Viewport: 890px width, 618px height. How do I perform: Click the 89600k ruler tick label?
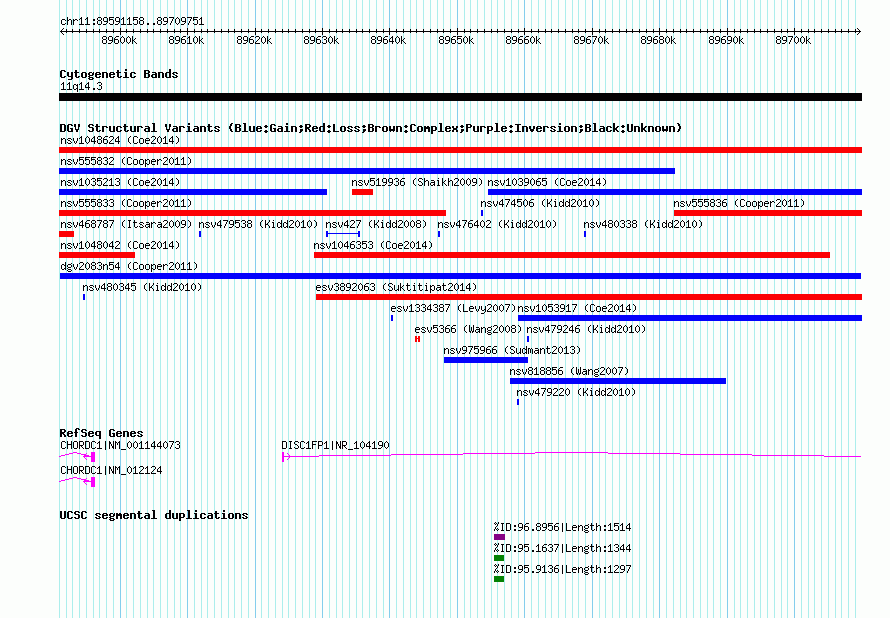119,40
